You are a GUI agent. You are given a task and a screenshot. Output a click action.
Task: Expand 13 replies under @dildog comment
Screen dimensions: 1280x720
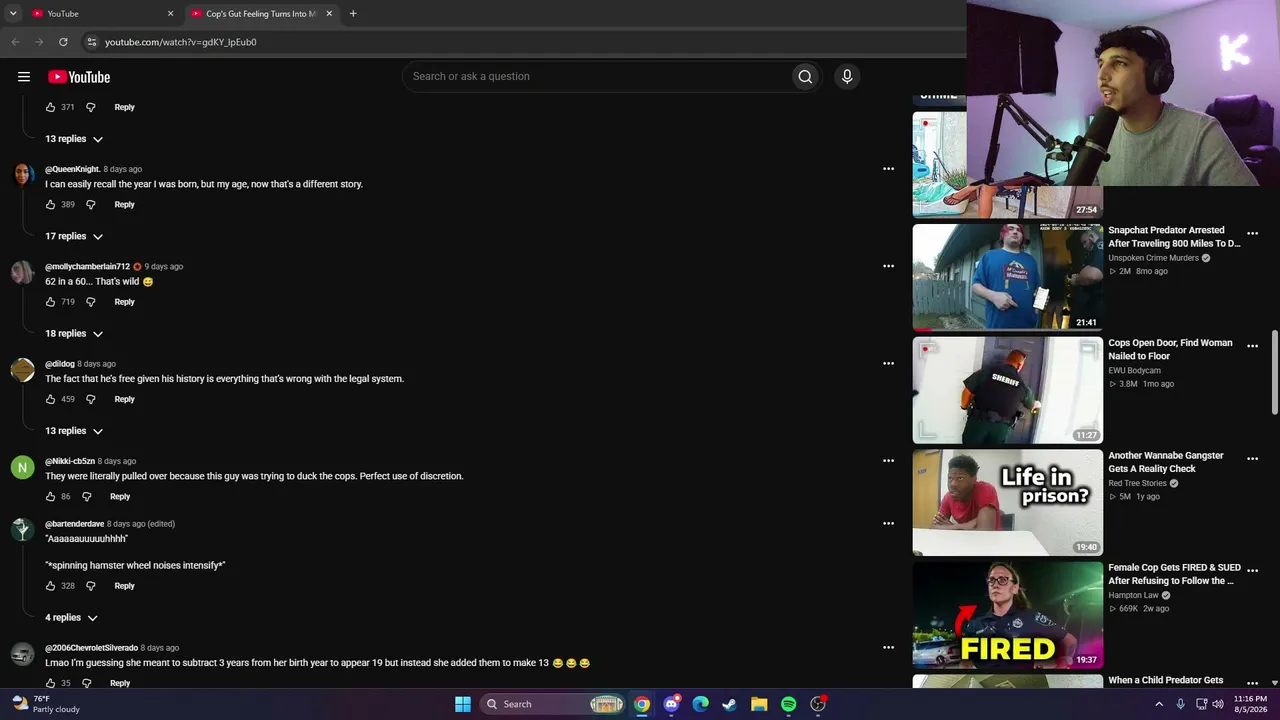click(x=74, y=431)
